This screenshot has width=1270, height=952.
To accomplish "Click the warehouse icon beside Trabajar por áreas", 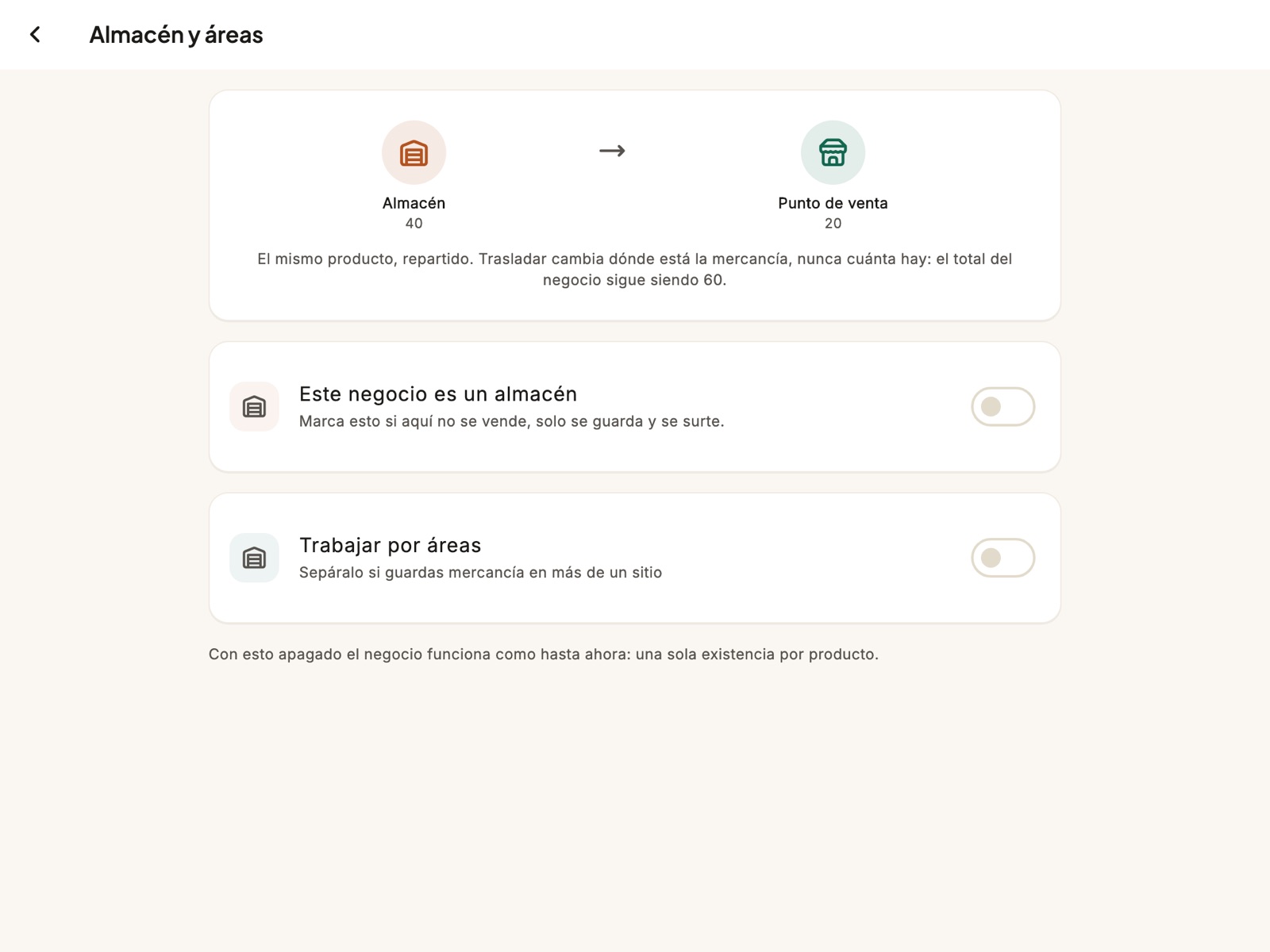I will click(x=254, y=558).
